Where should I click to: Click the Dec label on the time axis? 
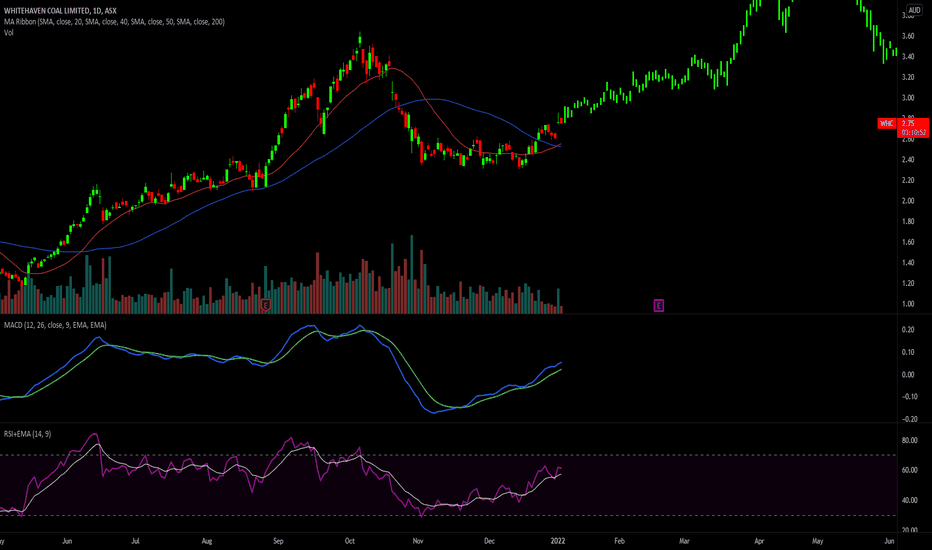(x=489, y=541)
